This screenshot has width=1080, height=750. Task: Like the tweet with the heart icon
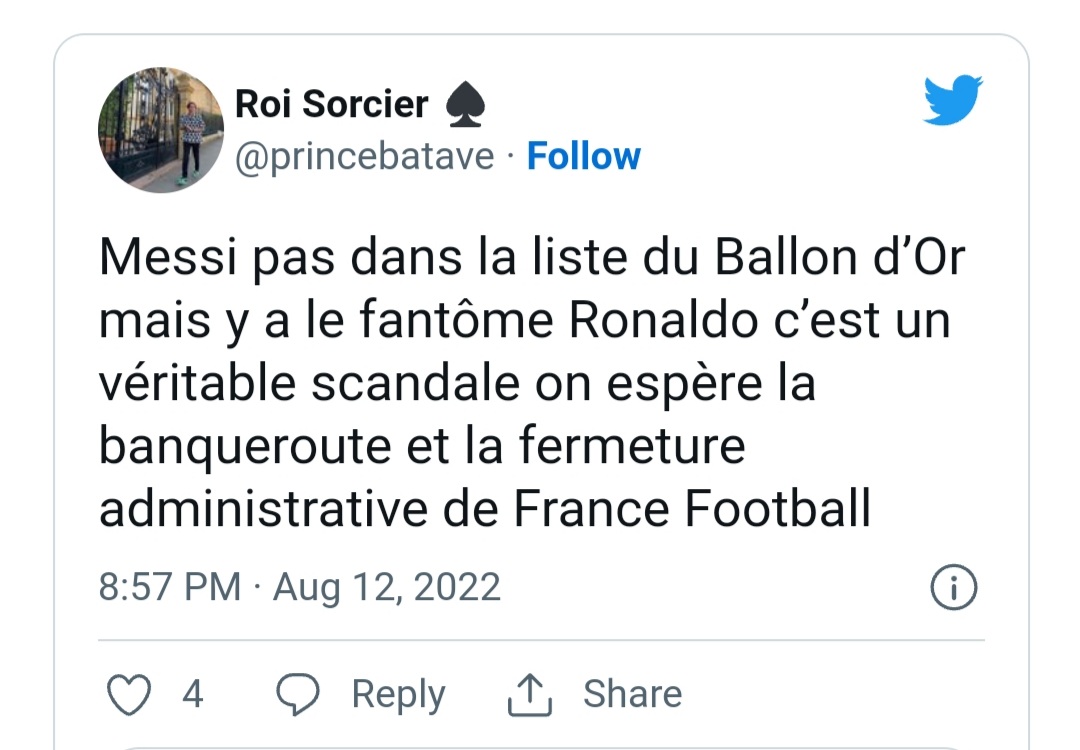(x=129, y=694)
